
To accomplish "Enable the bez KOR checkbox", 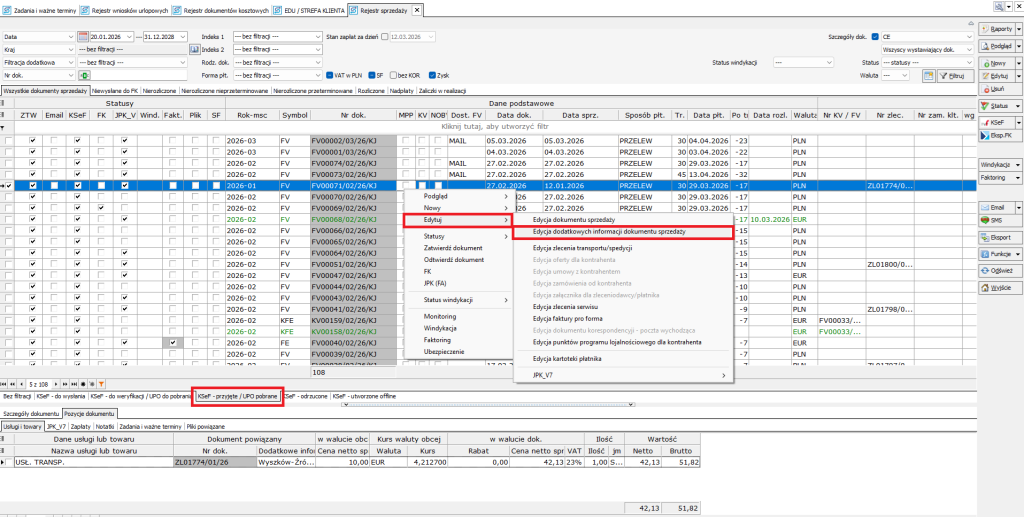I will pyautogui.click(x=392, y=75).
